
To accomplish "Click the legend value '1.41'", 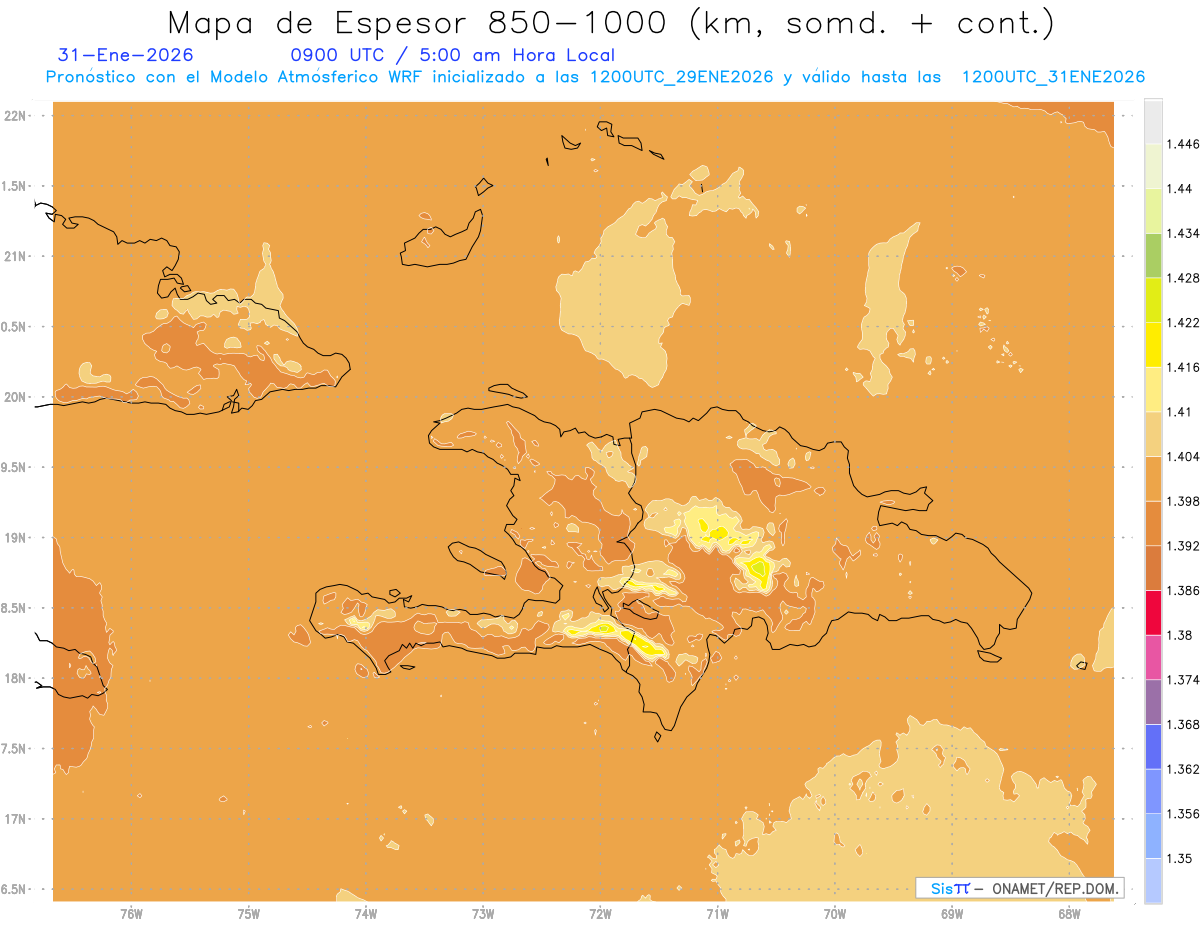I will 1180,412.
